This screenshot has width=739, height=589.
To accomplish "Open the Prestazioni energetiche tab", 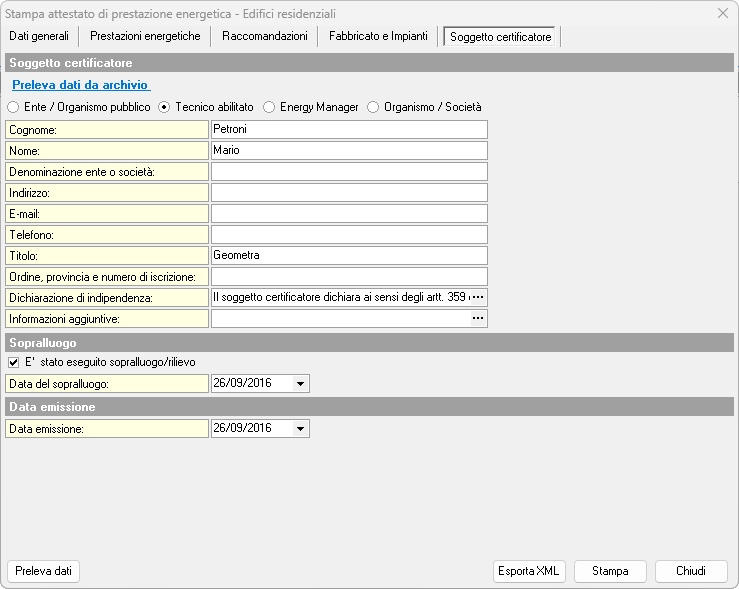I will coord(145,36).
